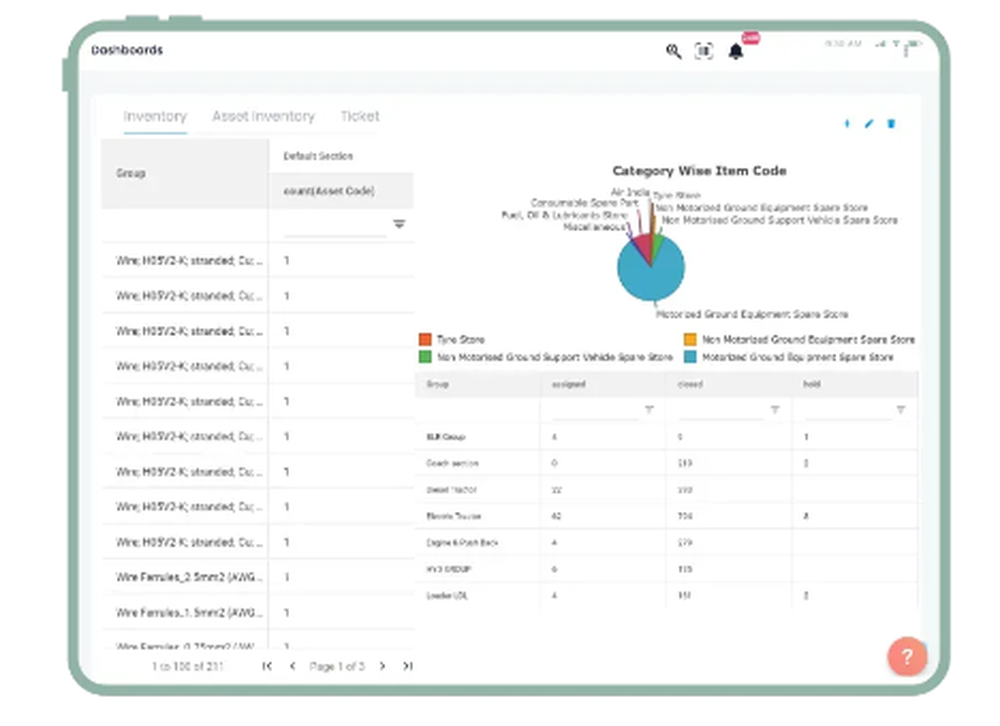Toggle Non Motorised Ground Support Vehicle legend swatch
Viewport: 1000px width, 726px height.
[425, 357]
